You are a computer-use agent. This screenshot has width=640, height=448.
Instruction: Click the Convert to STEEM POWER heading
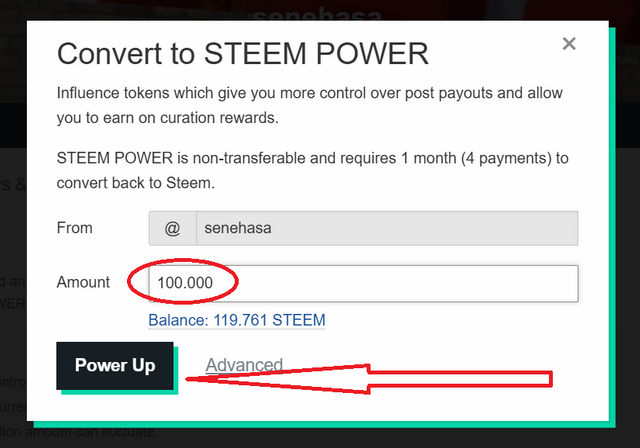[x=243, y=53]
